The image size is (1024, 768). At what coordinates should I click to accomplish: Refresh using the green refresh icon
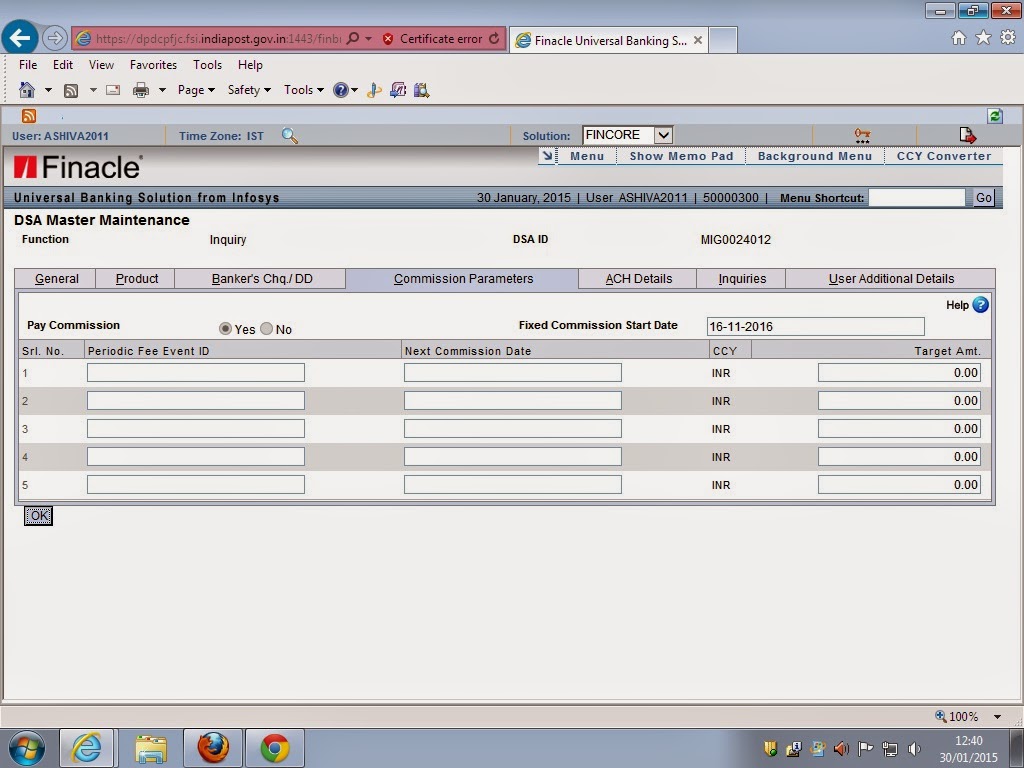pyautogui.click(x=994, y=116)
